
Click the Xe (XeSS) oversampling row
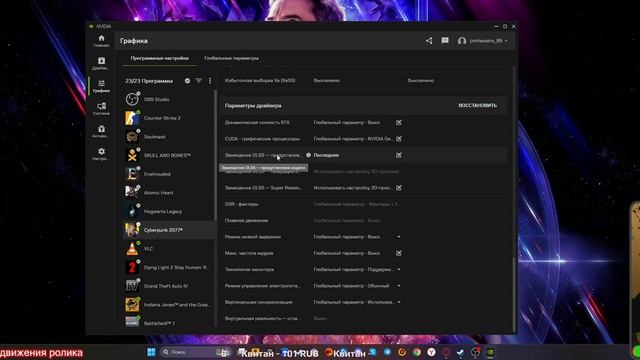coord(363,80)
